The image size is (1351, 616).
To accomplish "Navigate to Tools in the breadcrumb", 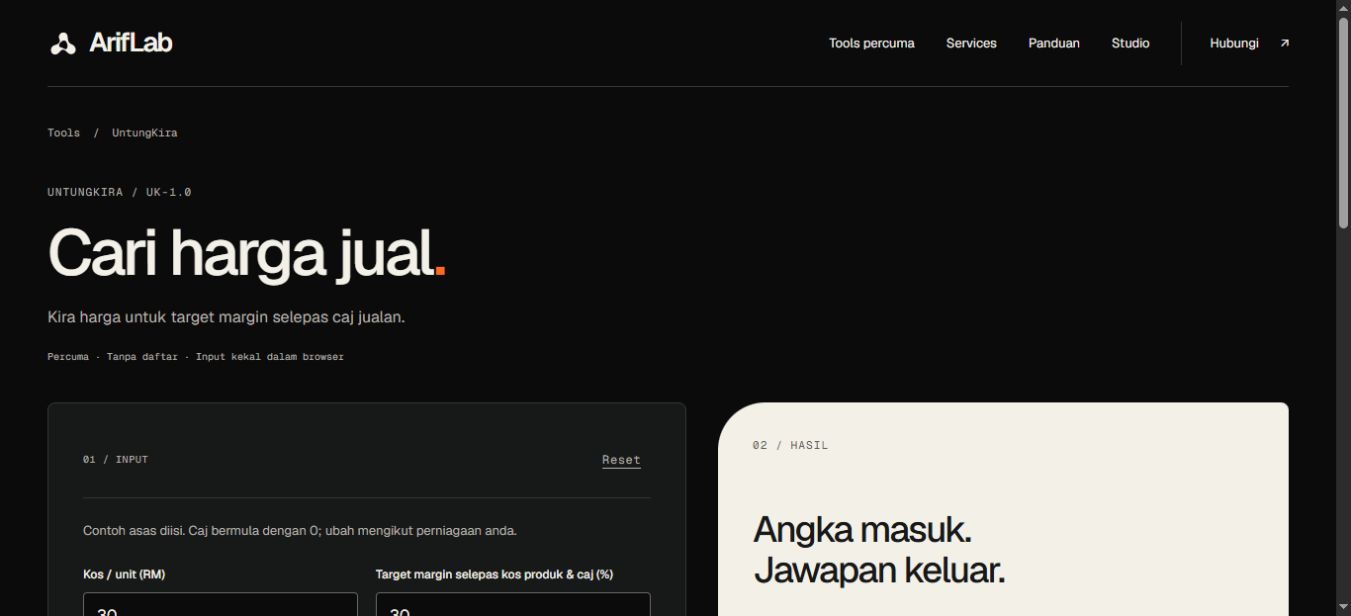I will tap(63, 133).
